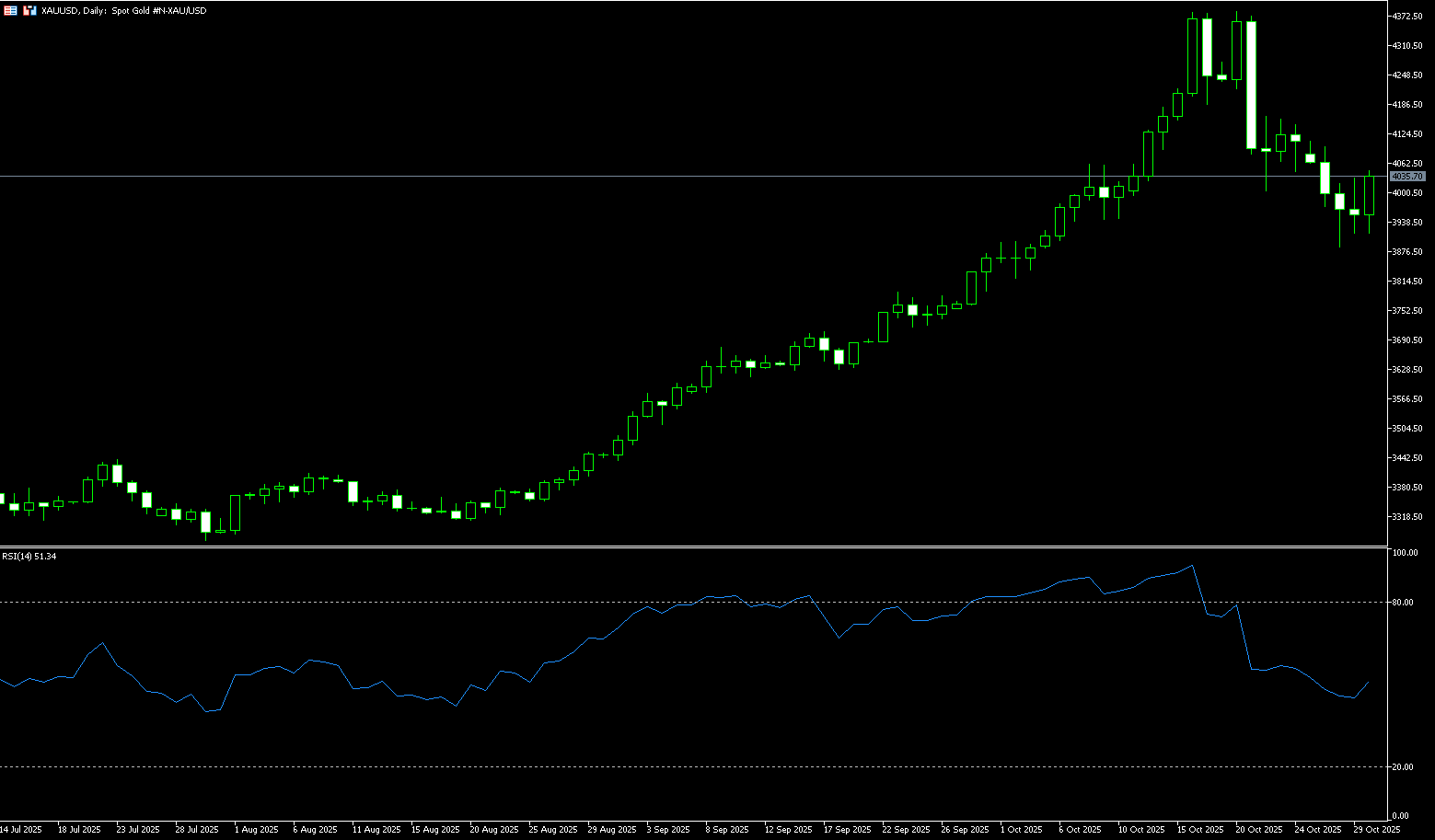This screenshot has width=1435, height=840.
Task: Click the 4372.50 price scale label
Action: pyautogui.click(x=1408, y=17)
